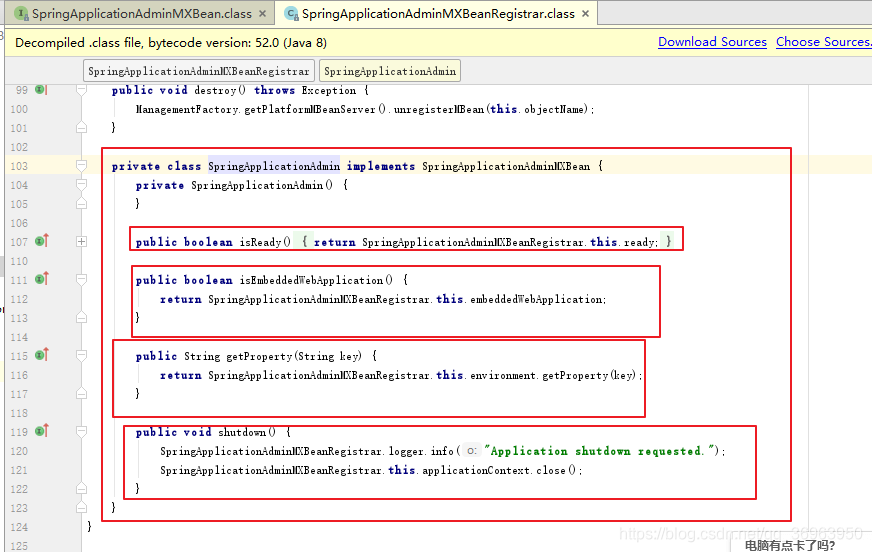Image resolution: width=872 pixels, height=552 pixels.
Task: Click implements gutter icon on line 119
Action: 42,431
